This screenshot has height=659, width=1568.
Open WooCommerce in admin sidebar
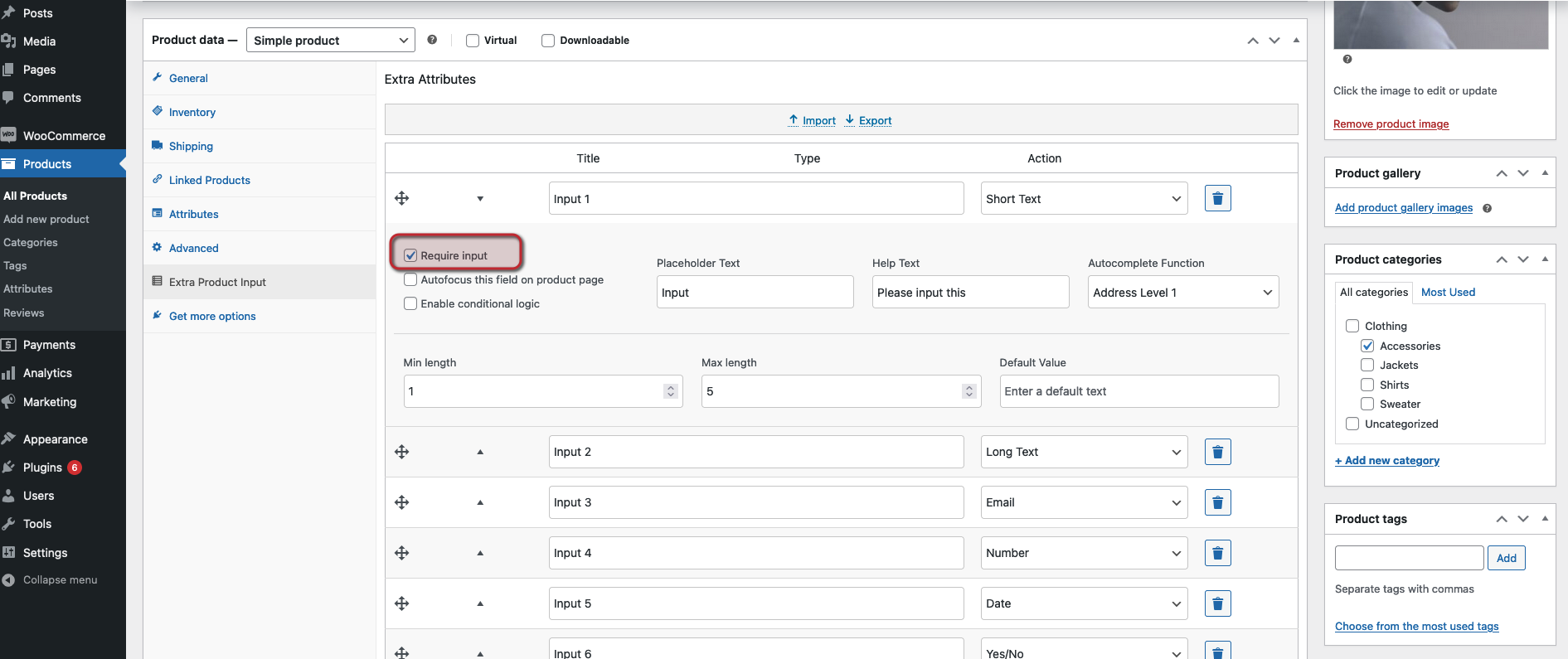(x=63, y=136)
